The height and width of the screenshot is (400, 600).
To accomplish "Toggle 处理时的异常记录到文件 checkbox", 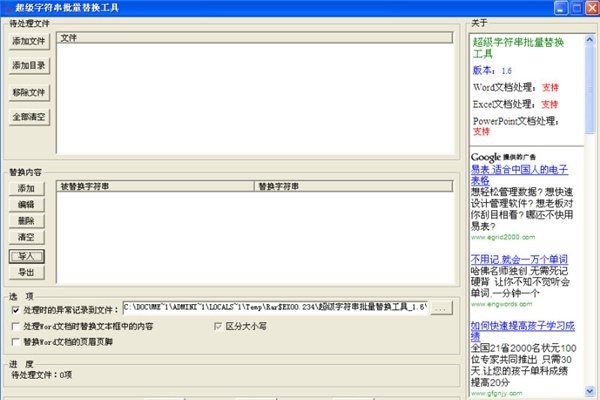I will [x=16, y=310].
